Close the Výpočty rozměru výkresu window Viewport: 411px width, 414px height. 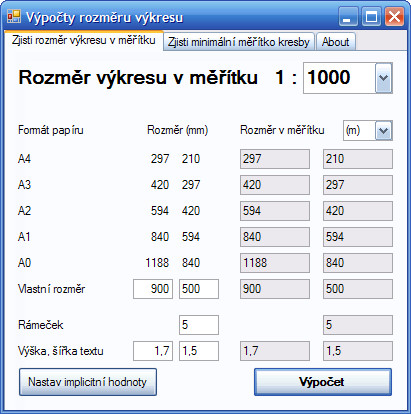pyautogui.click(x=395, y=17)
